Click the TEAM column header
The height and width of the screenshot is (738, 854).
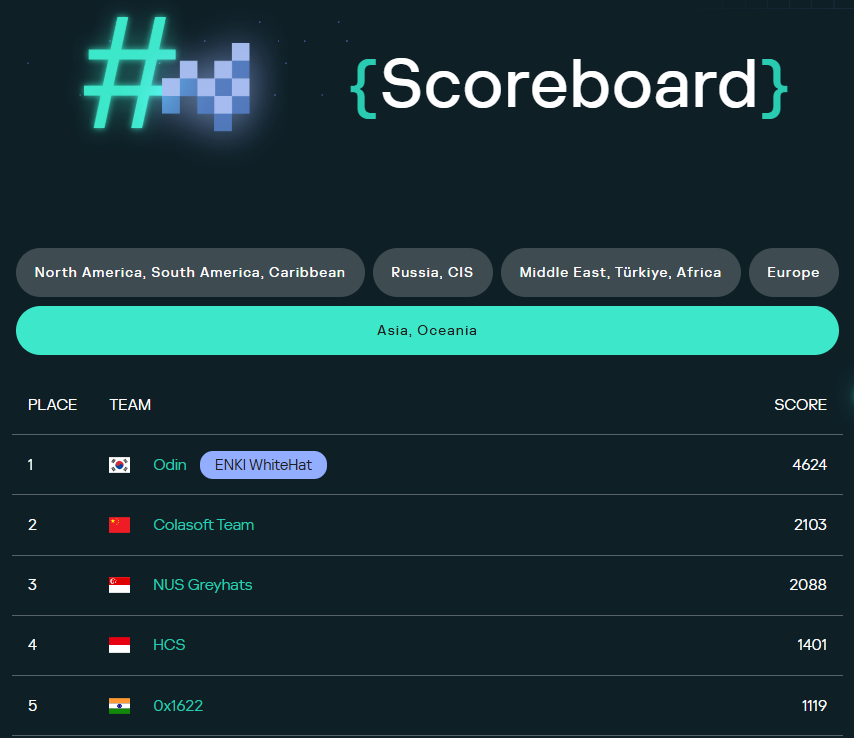pyautogui.click(x=130, y=405)
